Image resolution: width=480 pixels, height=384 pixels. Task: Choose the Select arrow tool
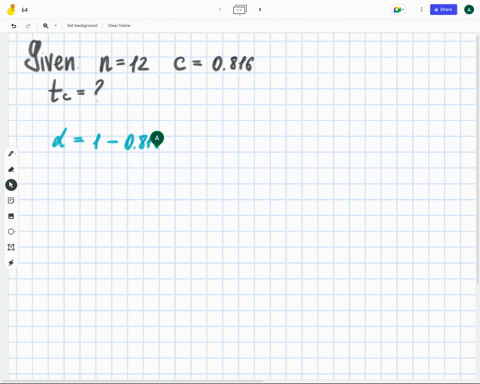coord(11,185)
